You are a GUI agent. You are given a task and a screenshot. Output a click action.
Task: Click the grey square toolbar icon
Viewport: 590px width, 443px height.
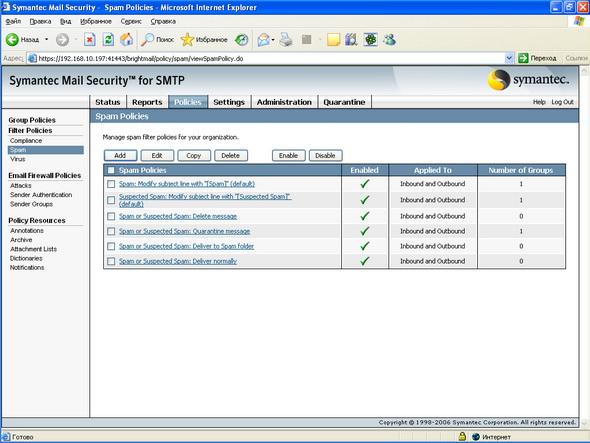(307, 40)
